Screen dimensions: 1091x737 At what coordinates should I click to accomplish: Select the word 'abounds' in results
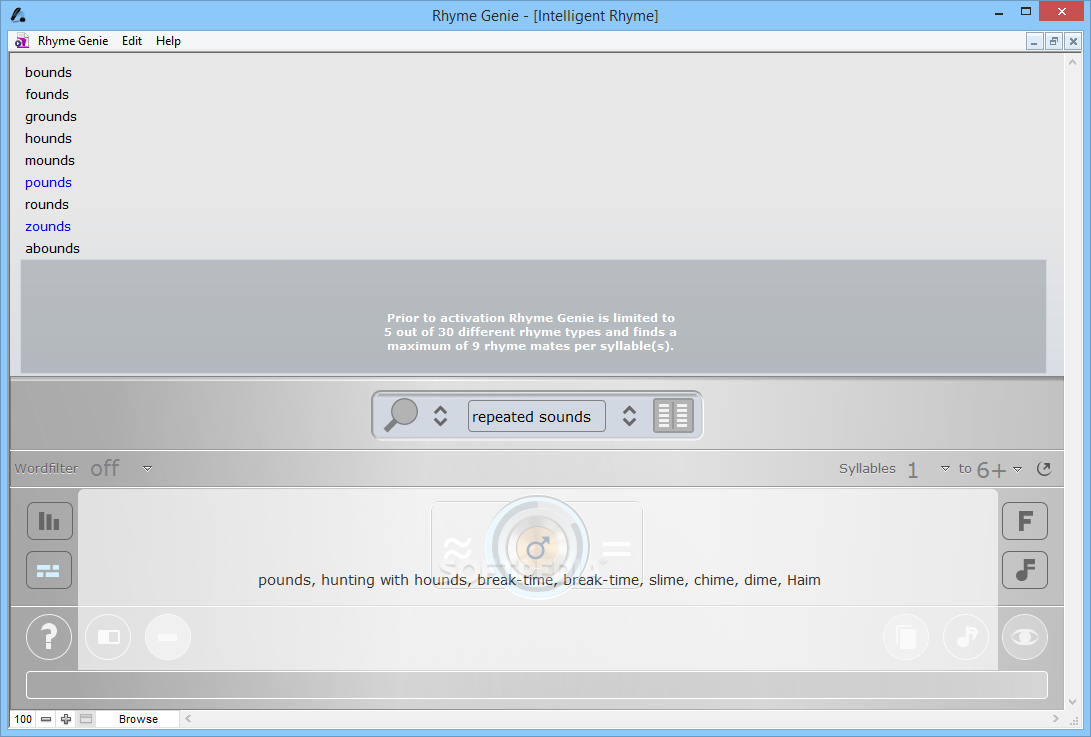(x=53, y=248)
